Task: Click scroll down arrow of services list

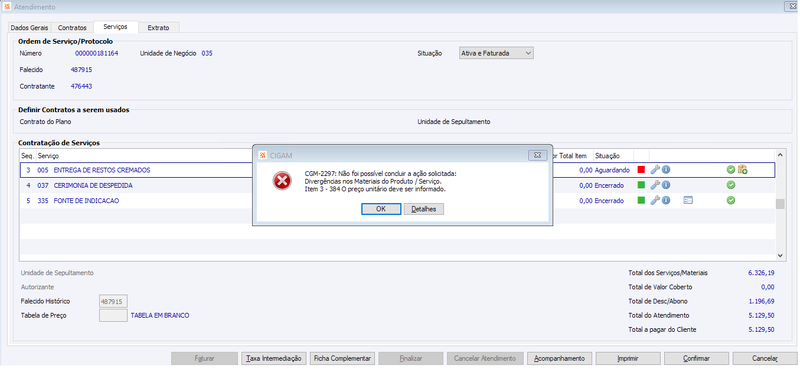Action: click(780, 255)
